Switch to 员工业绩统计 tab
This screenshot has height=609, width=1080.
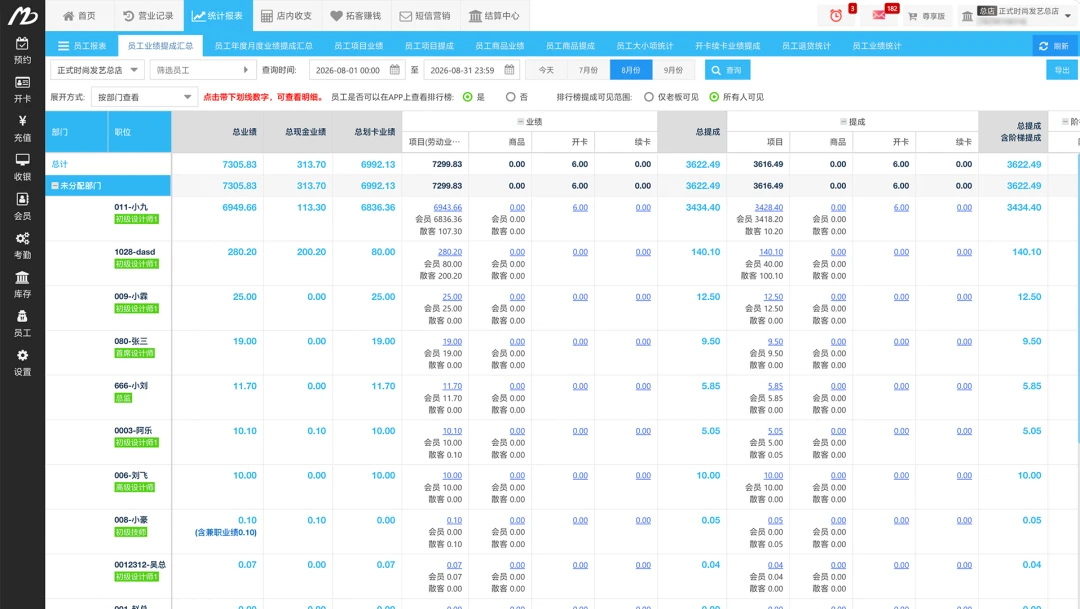pos(876,45)
